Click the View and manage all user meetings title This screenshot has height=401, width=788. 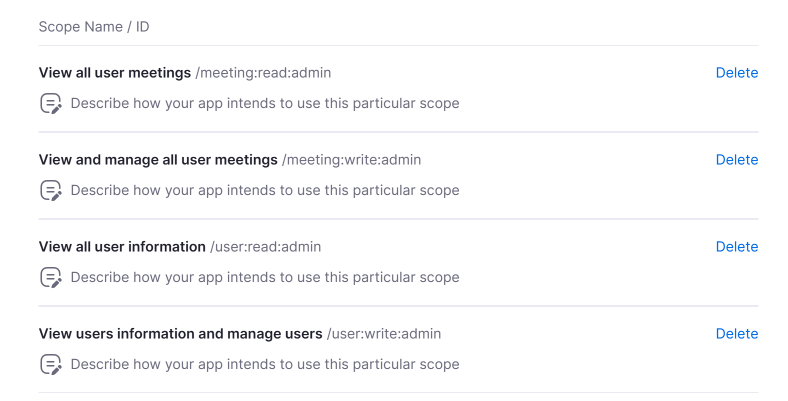(x=157, y=160)
